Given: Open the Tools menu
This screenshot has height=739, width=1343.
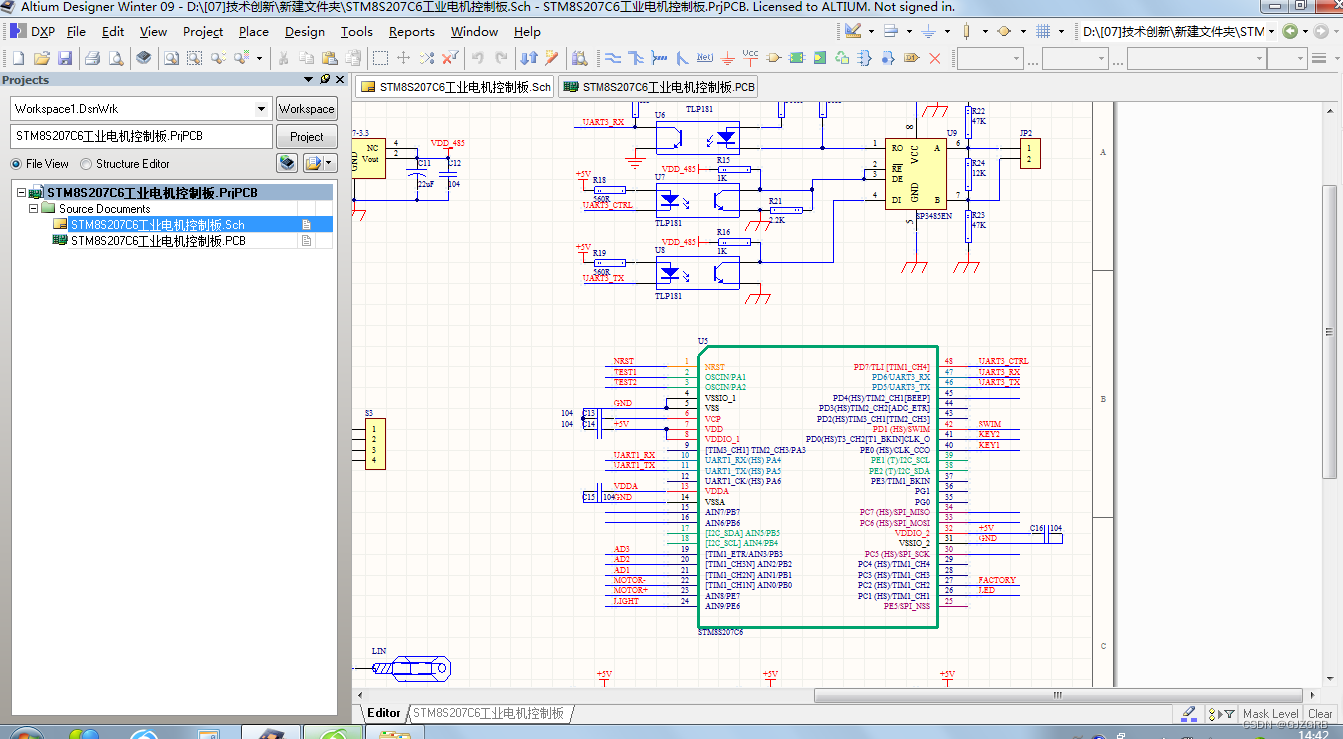Looking at the screenshot, I should click(356, 31).
